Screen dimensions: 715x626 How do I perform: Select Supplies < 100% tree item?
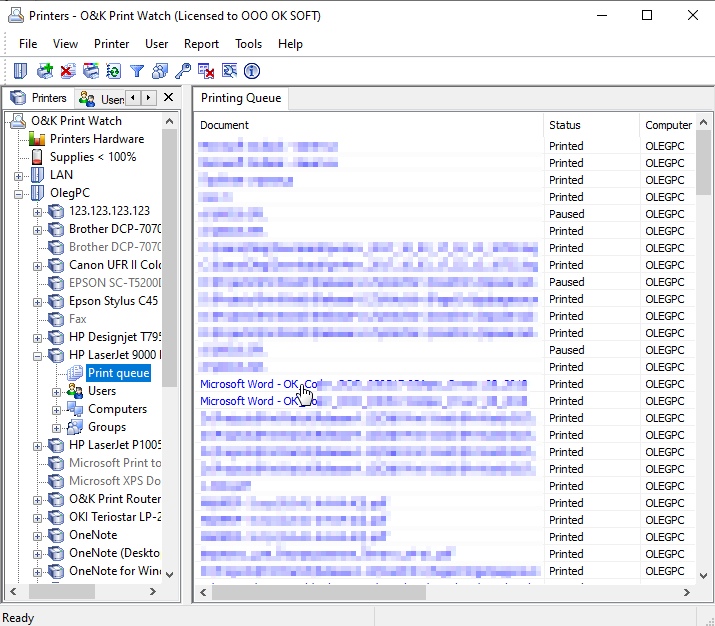click(x=92, y=157)
